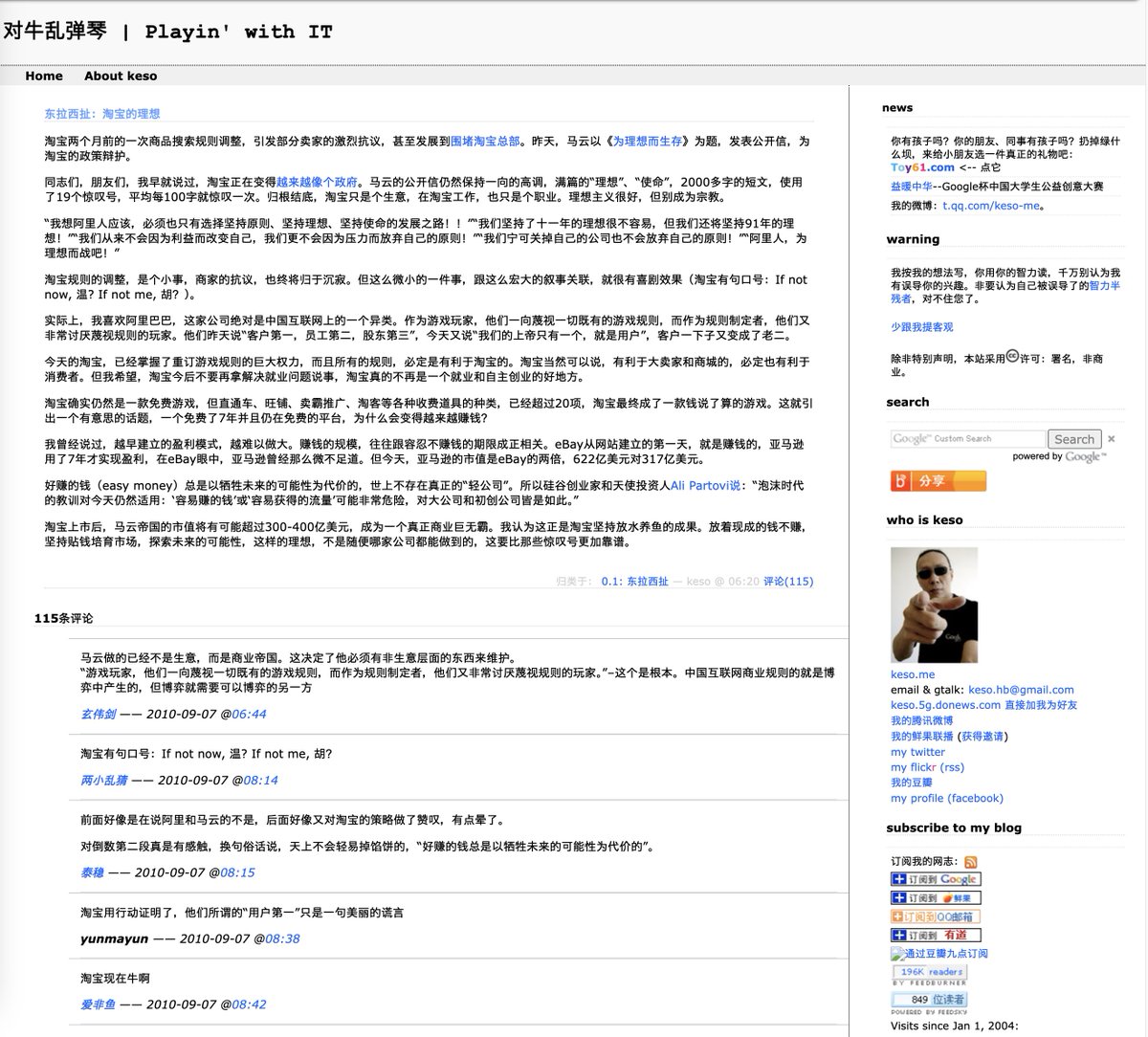Open the Toy61.com link
Viewport: 1148px width, 1037px height.
922,166
